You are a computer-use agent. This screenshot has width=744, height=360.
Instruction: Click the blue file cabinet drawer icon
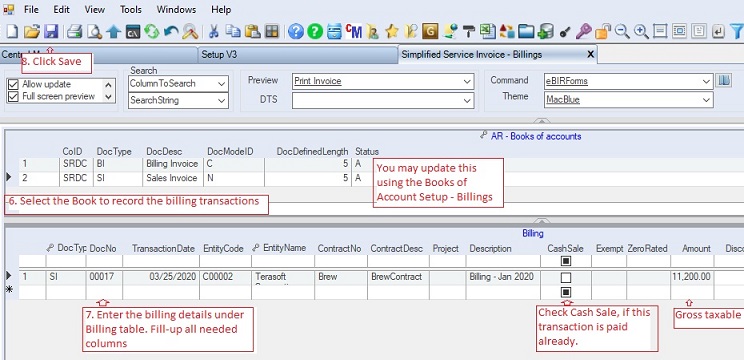point(334,32)
